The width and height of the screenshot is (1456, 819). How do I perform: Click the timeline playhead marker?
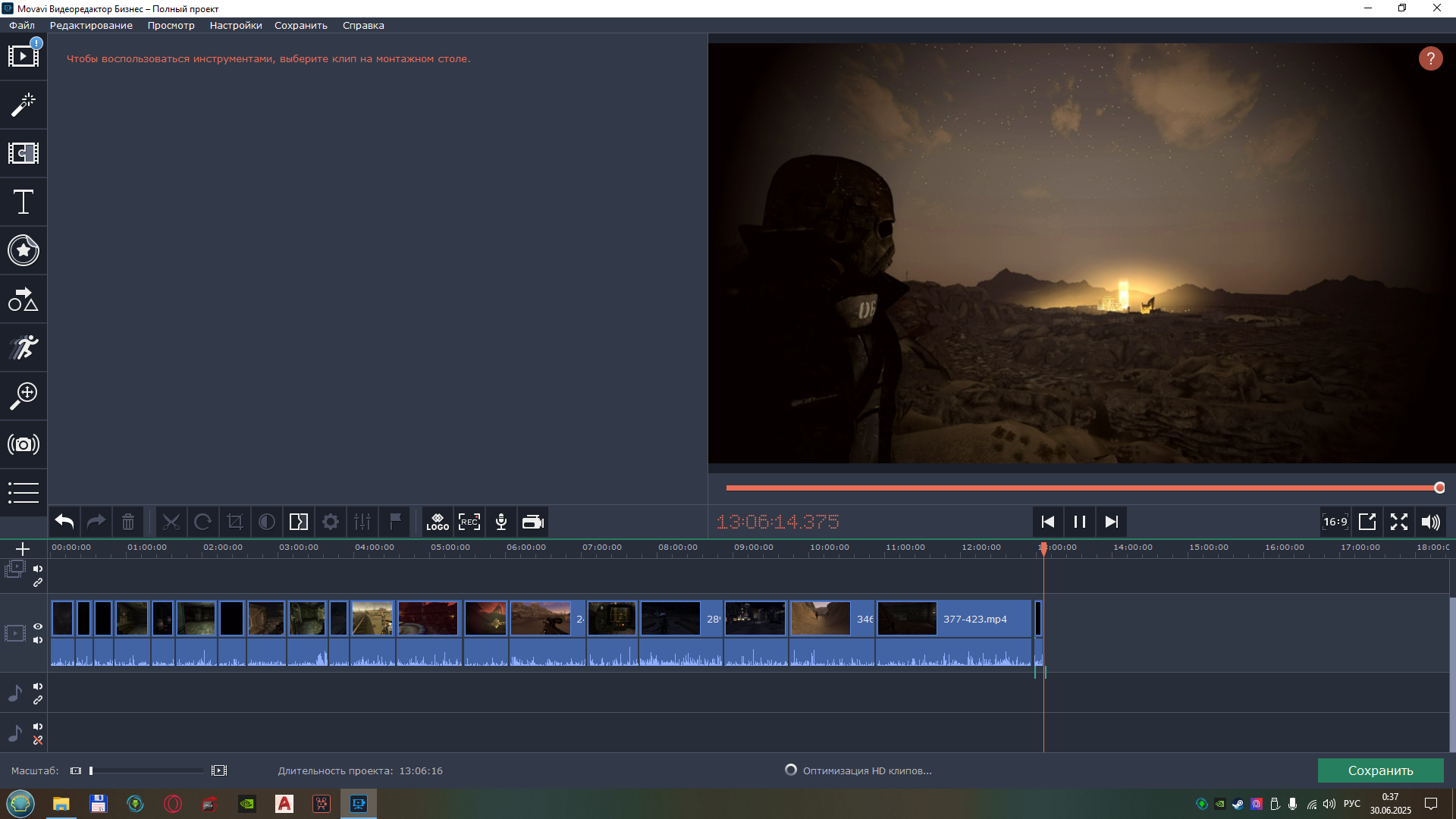tap(1043, 548)
